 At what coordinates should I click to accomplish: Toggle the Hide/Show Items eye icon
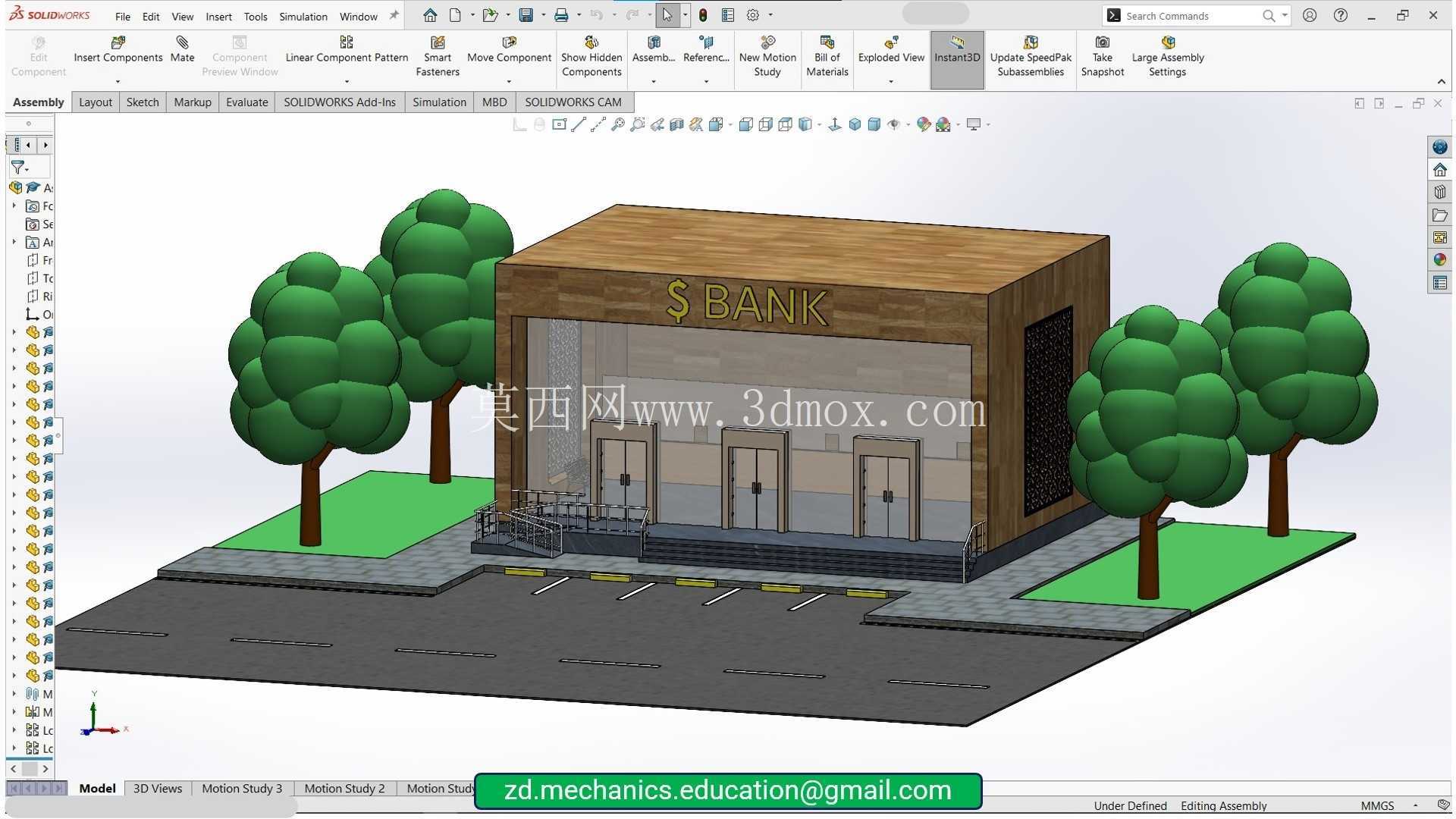point(894,124)
